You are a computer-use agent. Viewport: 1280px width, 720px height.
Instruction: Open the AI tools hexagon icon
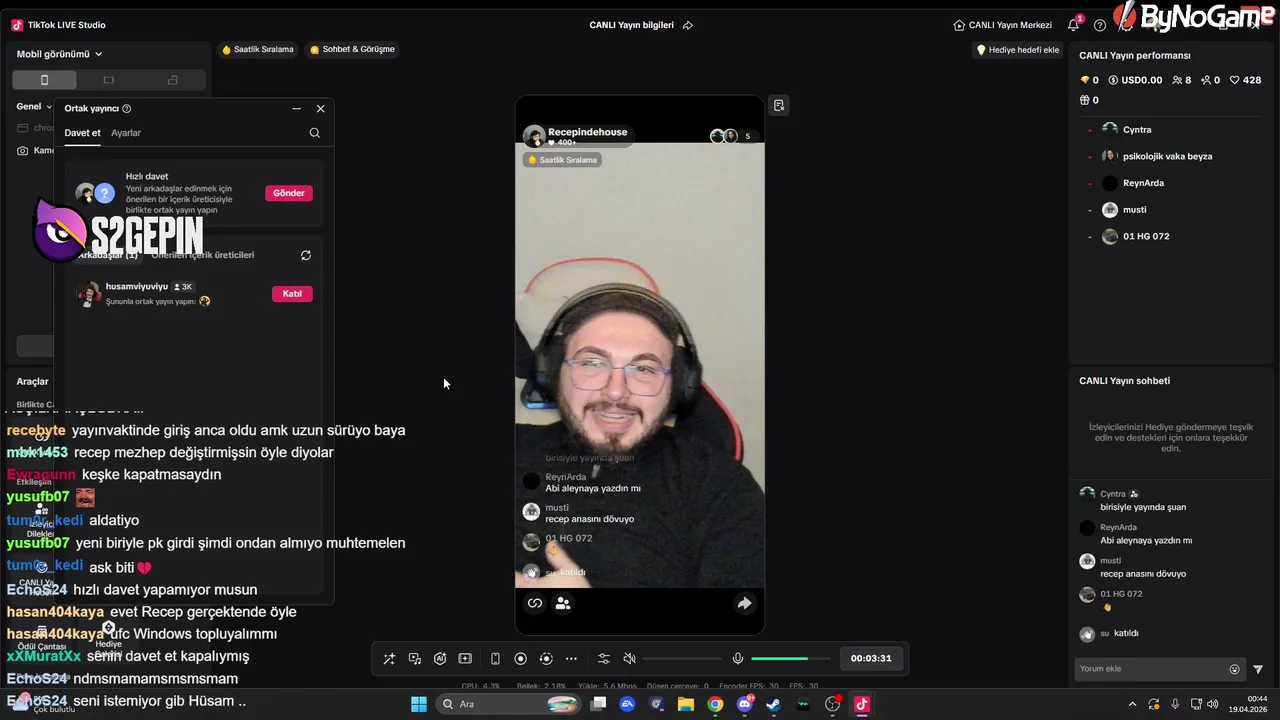(x=440, y=659)
